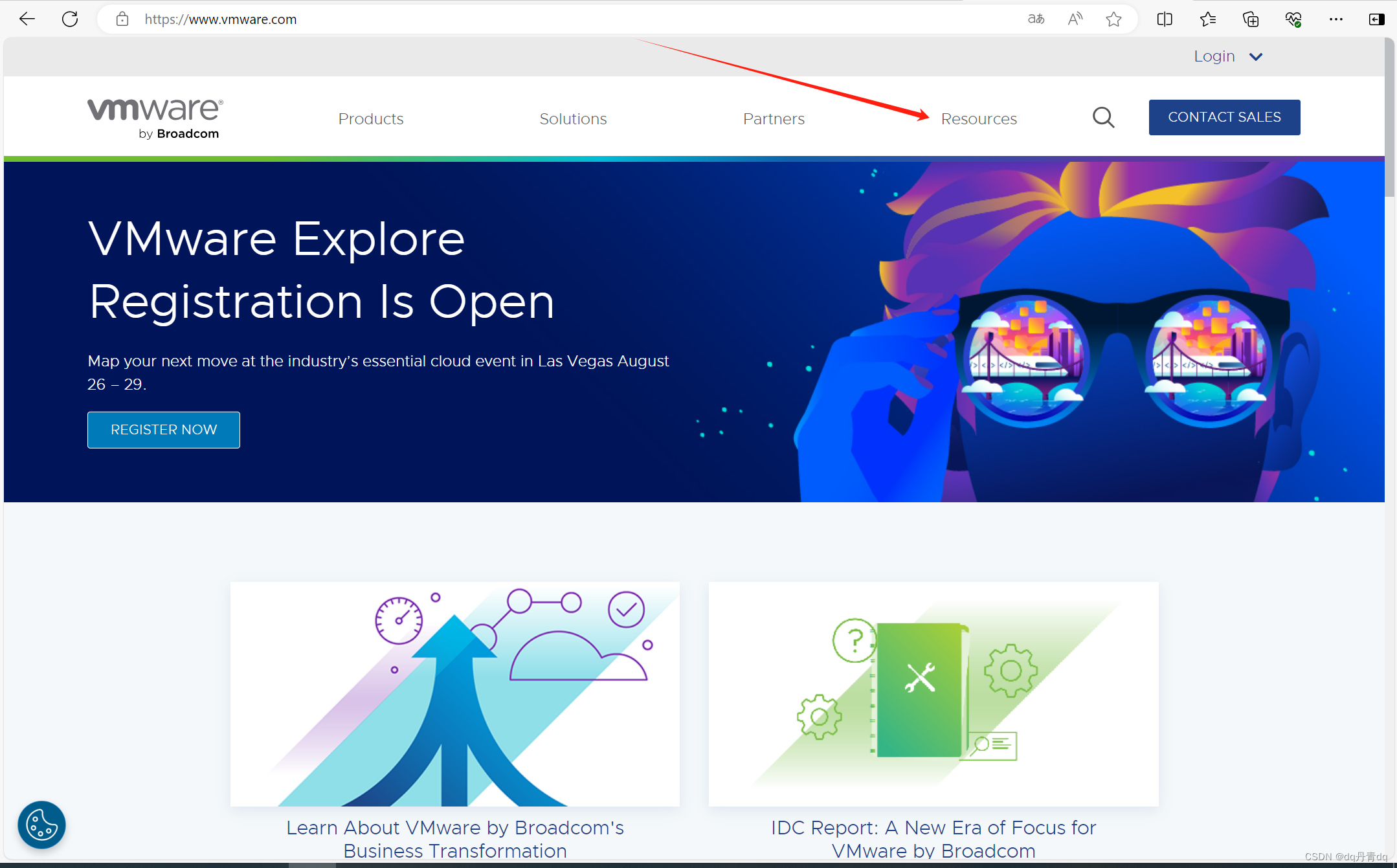Open the IDC Report card thumbnail
This screenshot has width=1397, height=868.
933,693
